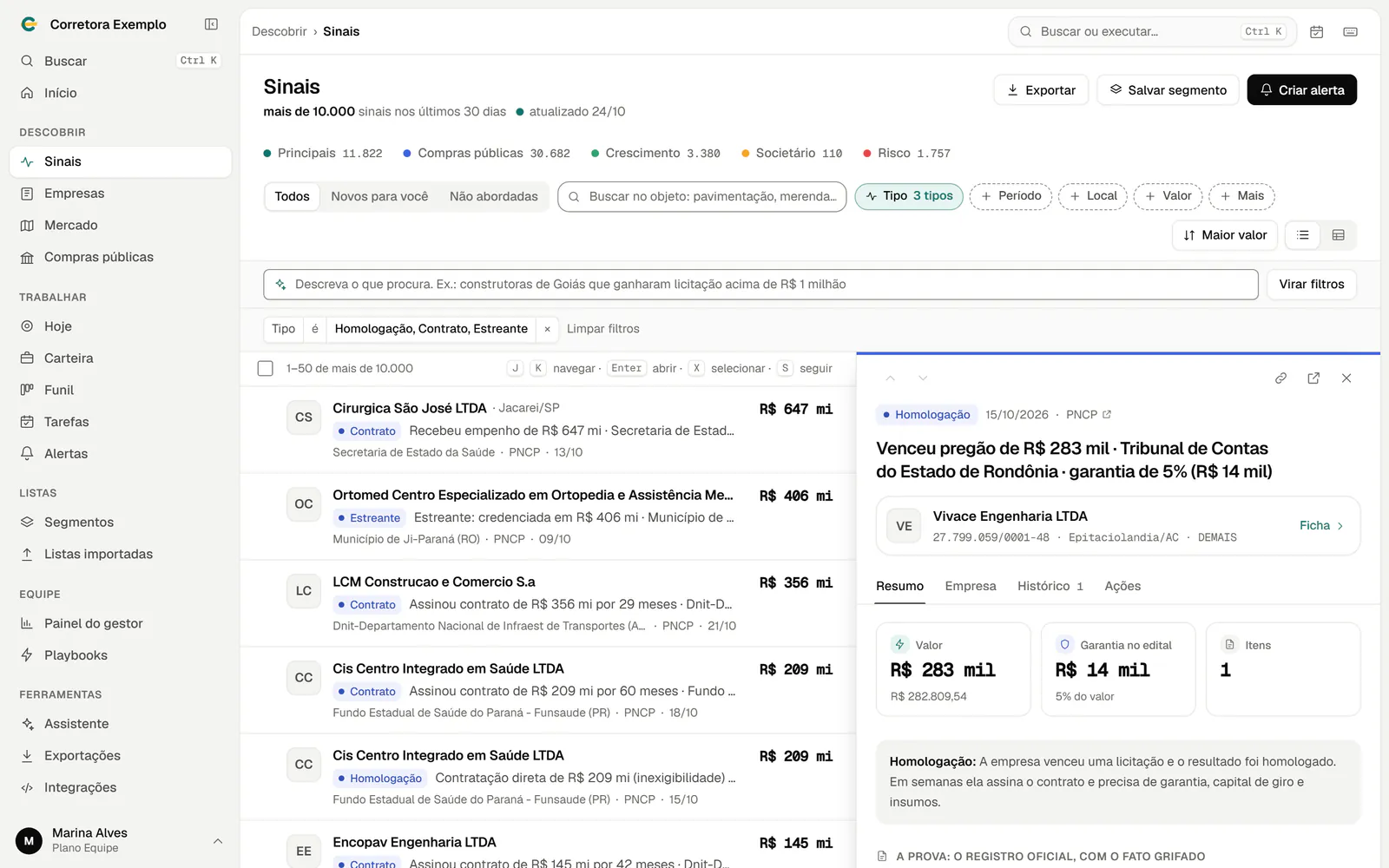Image resolution: width=1389 pixels, height=868 pixels.
Task: Open Playbooks in the sidebar
Action: tap(121, 655)
